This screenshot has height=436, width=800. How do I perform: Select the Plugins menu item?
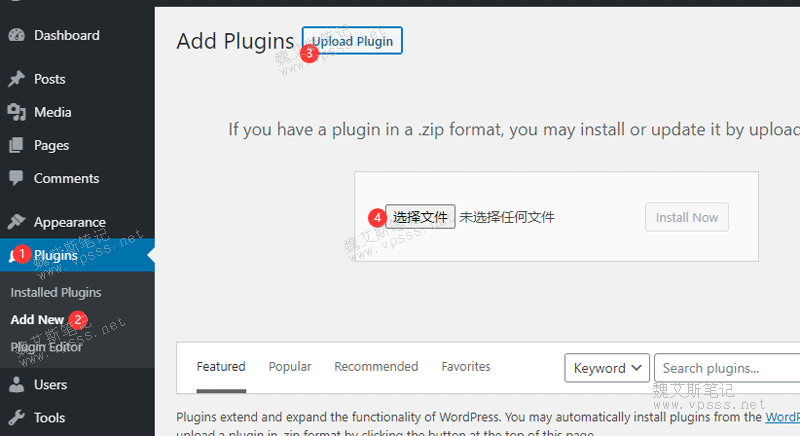77,255
